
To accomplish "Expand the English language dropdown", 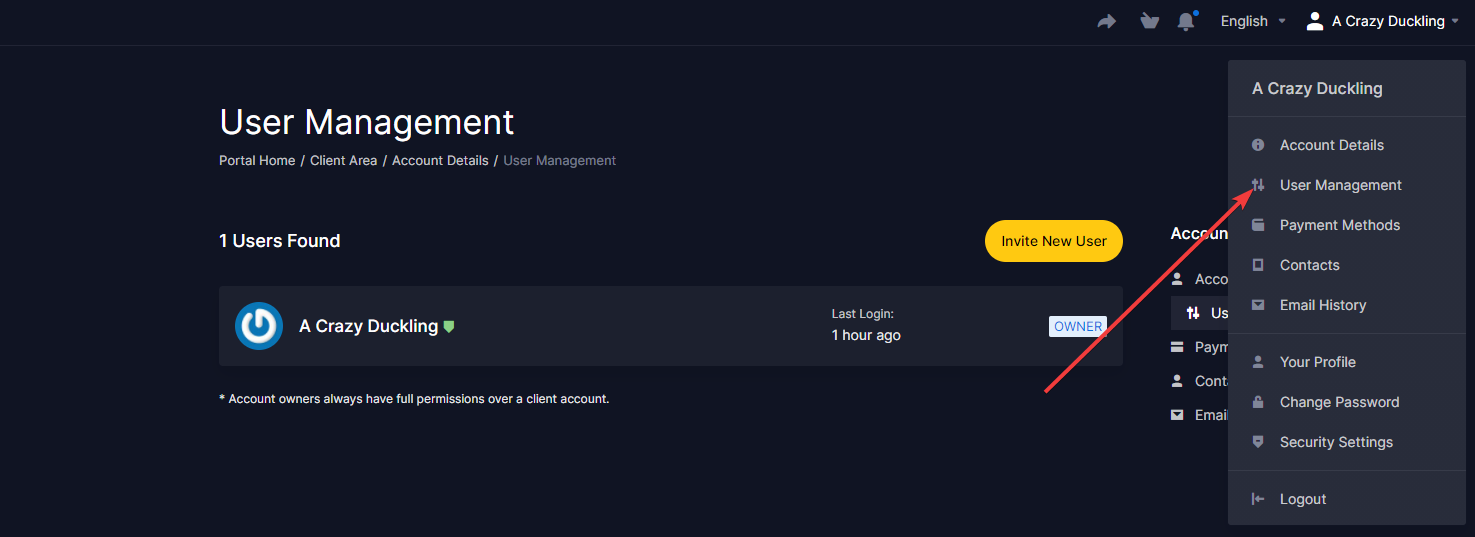I will 1252,21.
